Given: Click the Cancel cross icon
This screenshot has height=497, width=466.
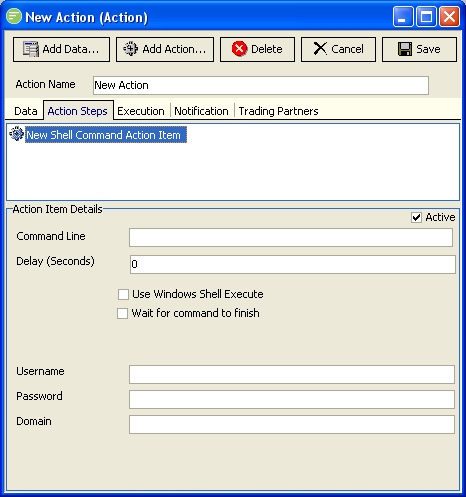Looking at the screenshot, I should click(320, 49).
